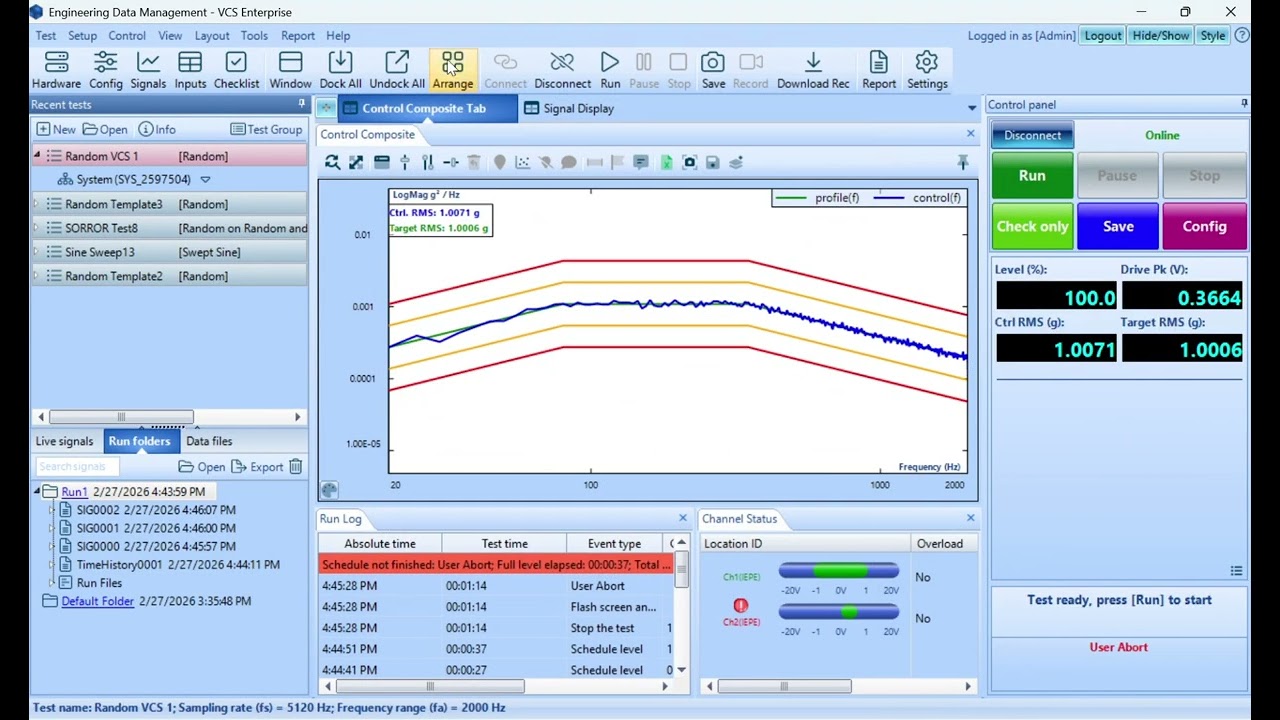1280x720 pixels.
Task: Click the Test Group button
Action: pyautogui.click(x=266, y=130)
